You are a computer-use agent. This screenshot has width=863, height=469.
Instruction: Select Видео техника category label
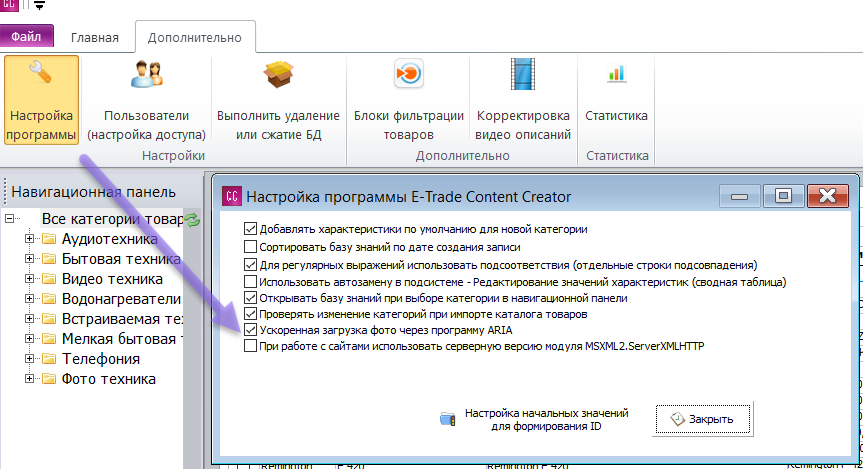point(112,279)
